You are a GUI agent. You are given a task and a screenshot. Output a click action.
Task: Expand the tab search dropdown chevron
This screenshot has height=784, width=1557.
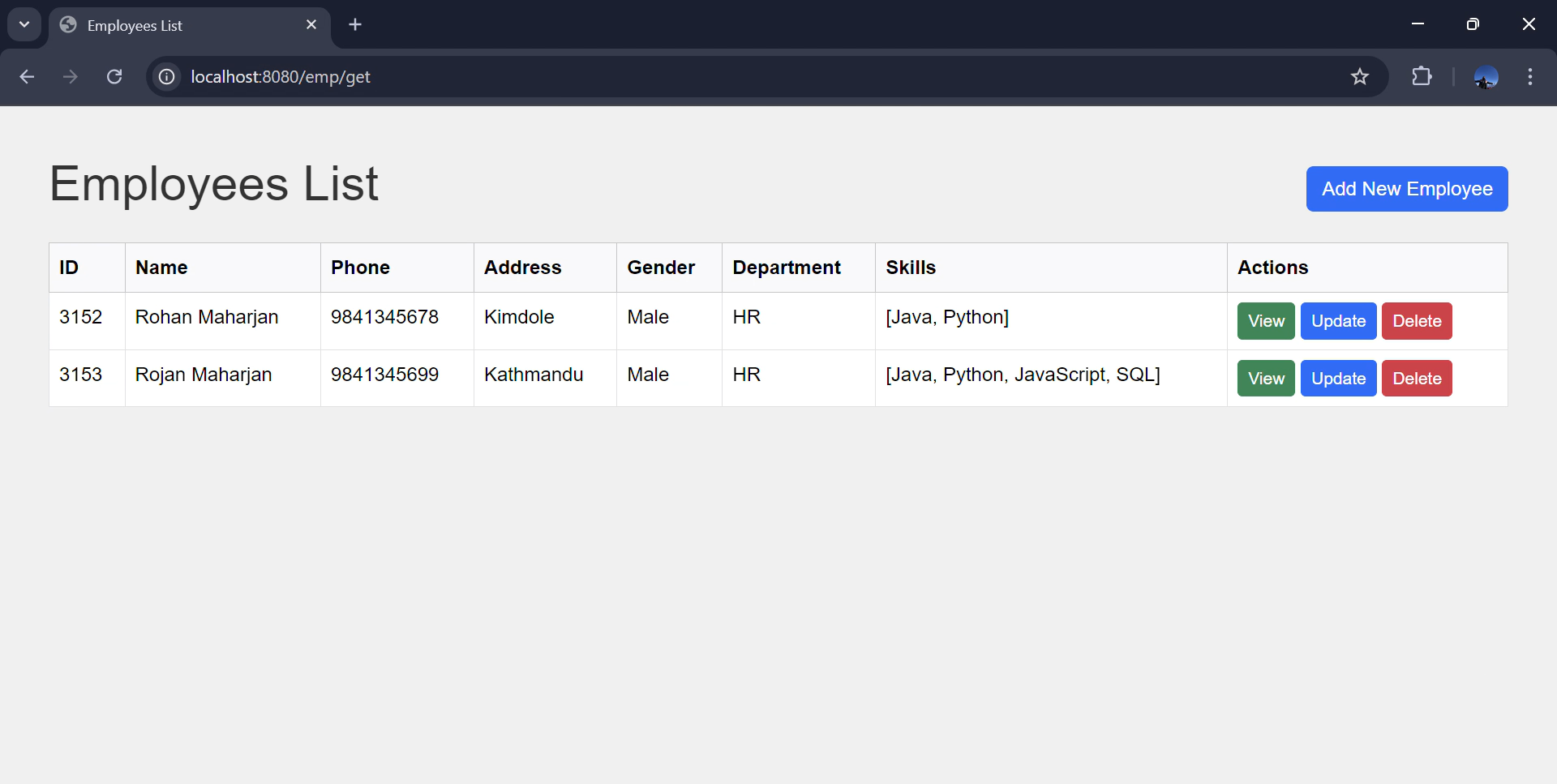click(x=24, y=24)
